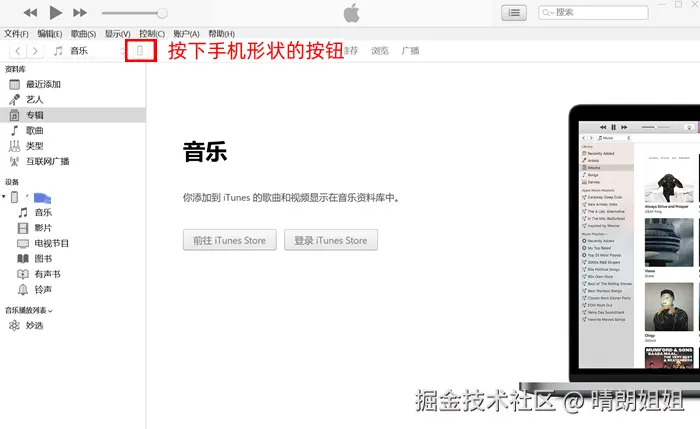Viewport: 700px width, 429px height.
Task: Open the 显示(V) menu
Action: (117, 34)
